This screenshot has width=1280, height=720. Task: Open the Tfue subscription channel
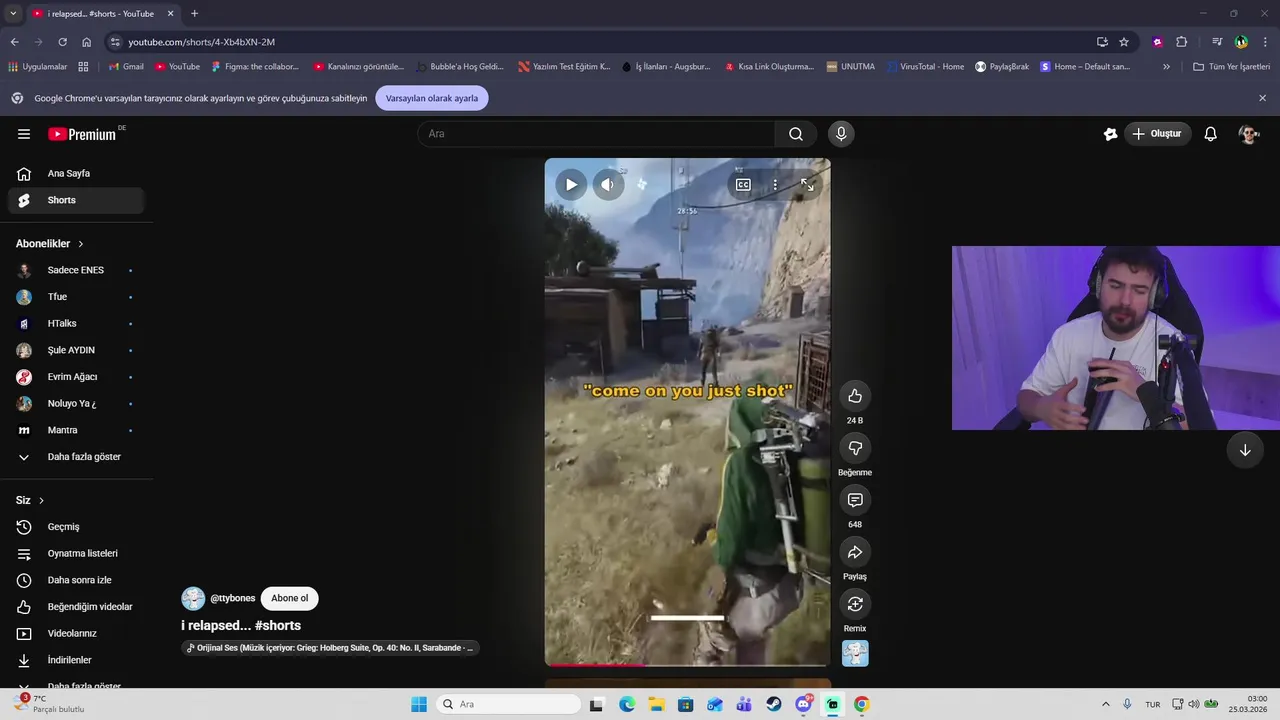pyautogui.click(x=76, y=297)
